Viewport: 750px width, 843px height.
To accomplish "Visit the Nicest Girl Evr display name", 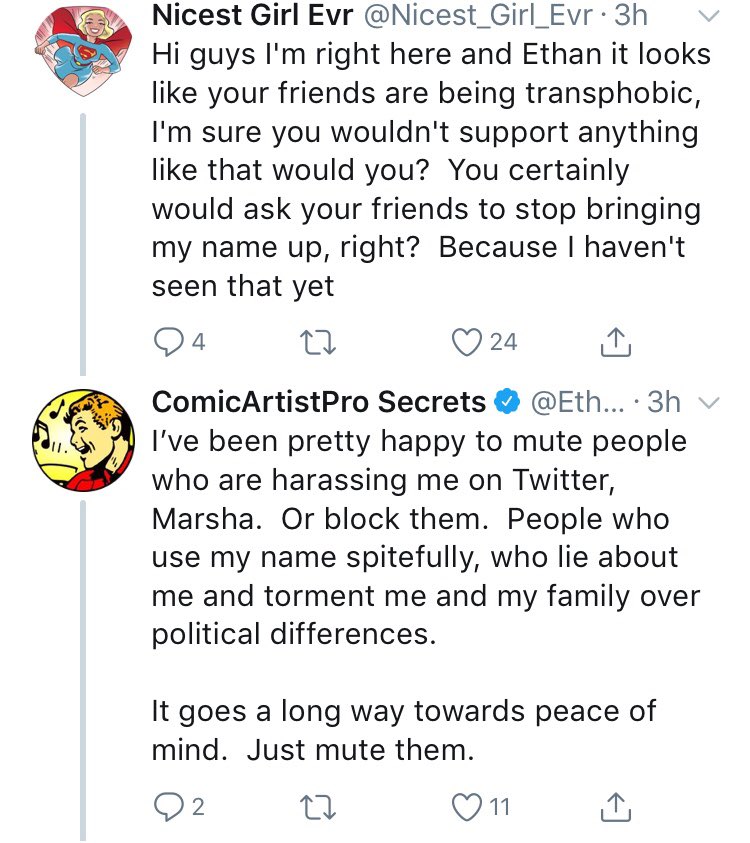I will [250, 16].
